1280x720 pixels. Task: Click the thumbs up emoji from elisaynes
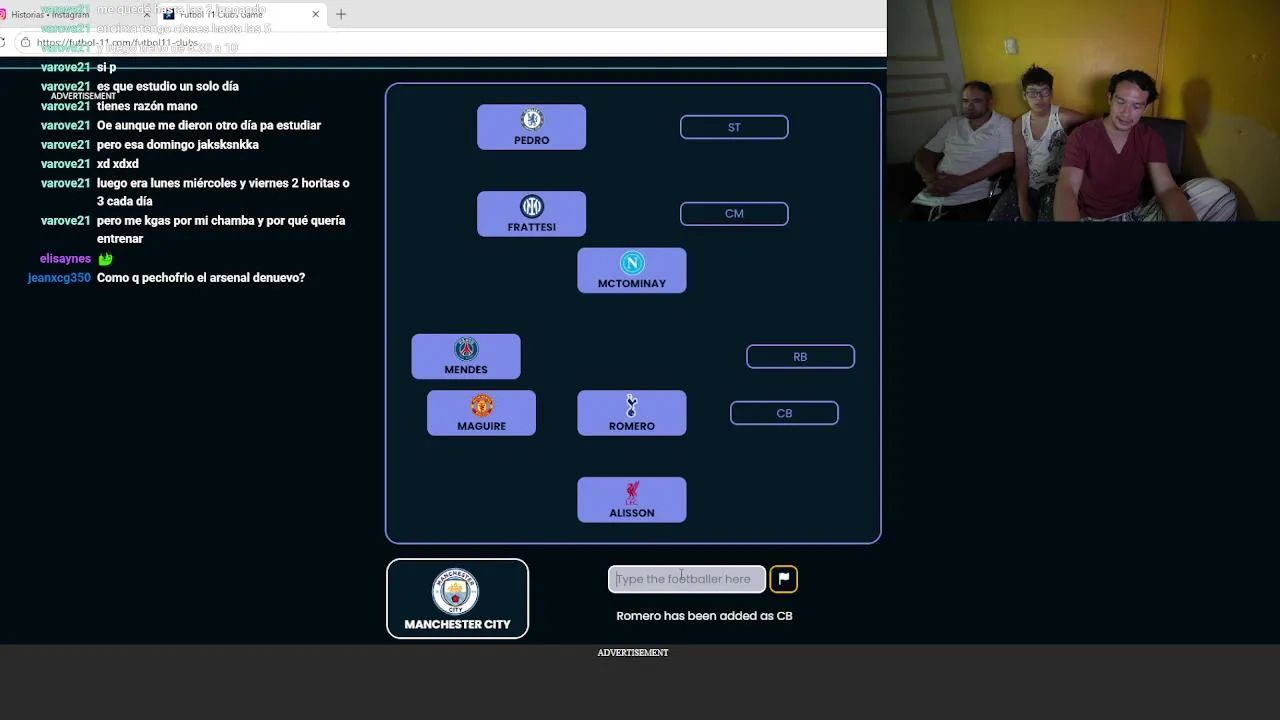[105, 259]
